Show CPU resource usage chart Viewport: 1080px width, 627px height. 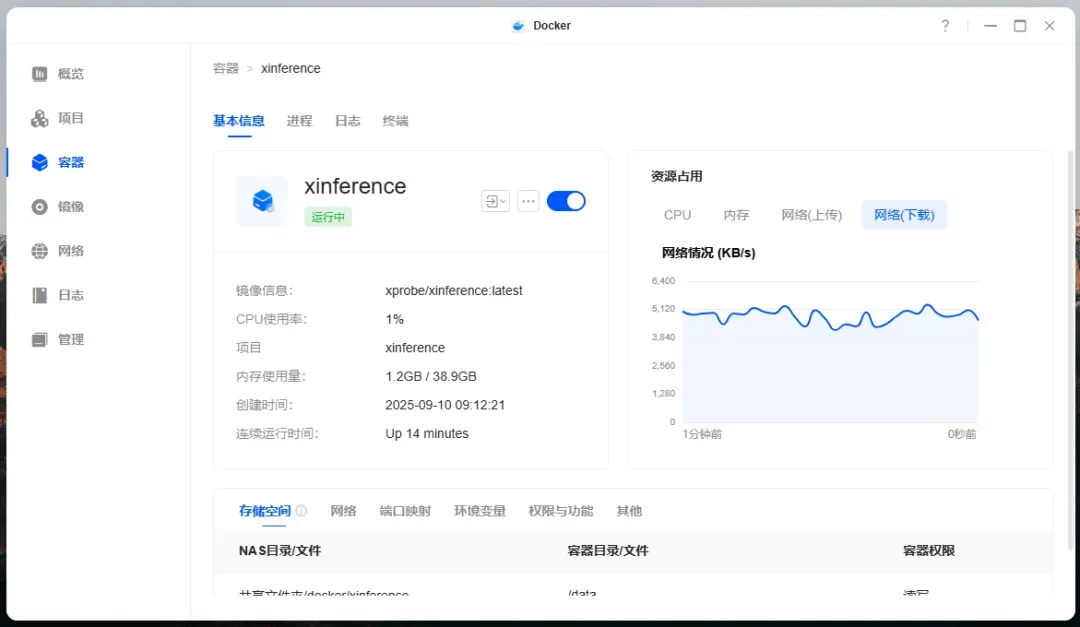[677, 215]
